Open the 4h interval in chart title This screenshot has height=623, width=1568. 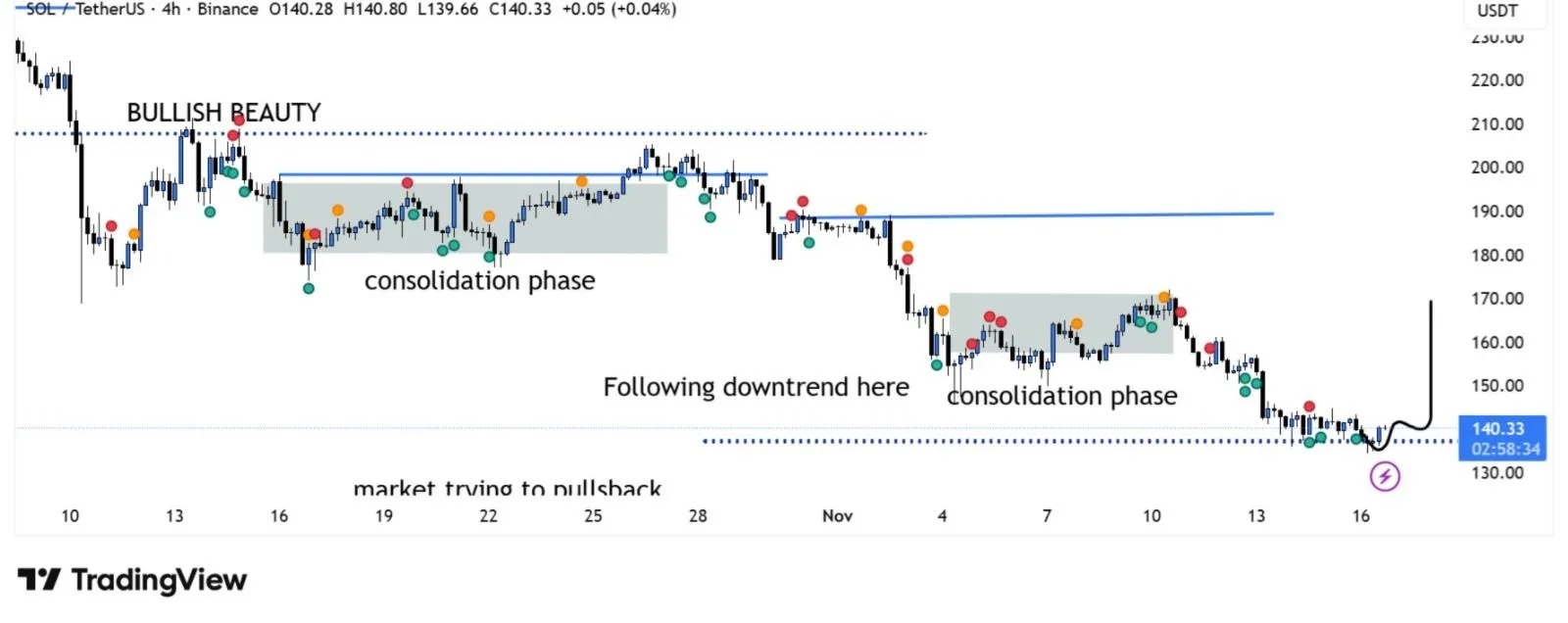coord(171,9)
